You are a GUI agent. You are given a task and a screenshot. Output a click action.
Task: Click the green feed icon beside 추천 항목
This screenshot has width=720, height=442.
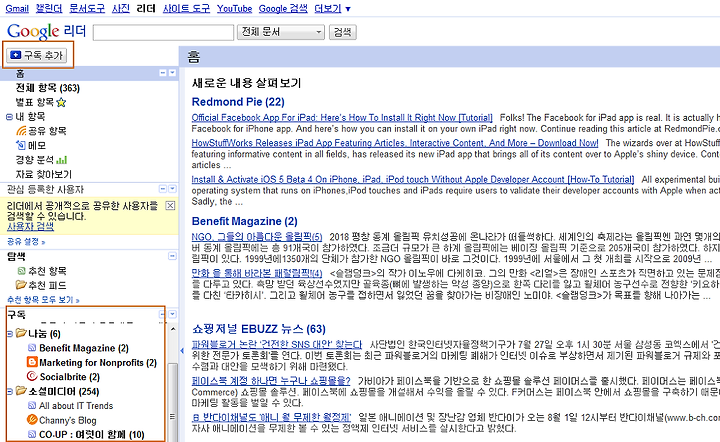(21, 271)
